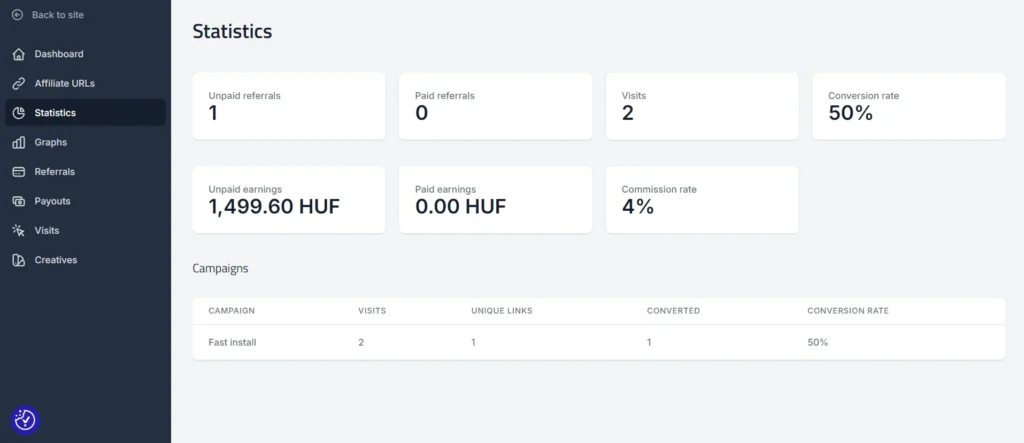The image size is (1024, 443).
Task: Click the Affiliate URLs link icon
Action: (18, 84)
